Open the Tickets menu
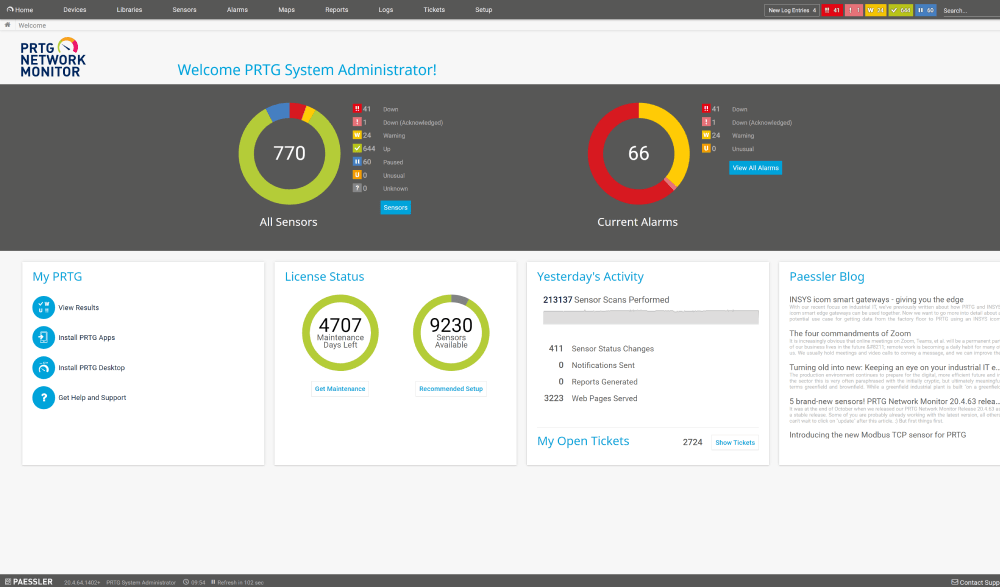This screenshot has height=587, width=1000. (434, 10)
